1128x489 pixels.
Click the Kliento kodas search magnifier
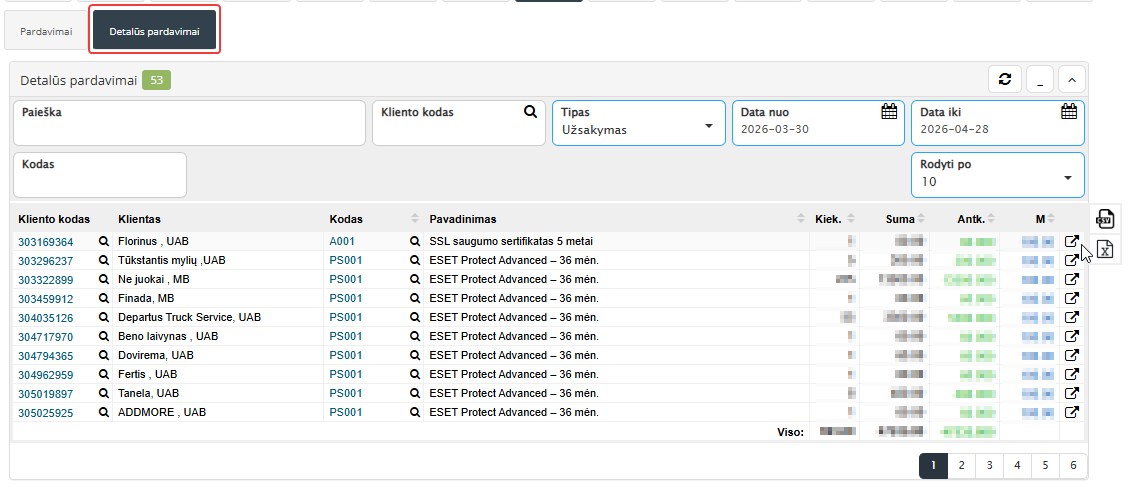click(530, 111)
